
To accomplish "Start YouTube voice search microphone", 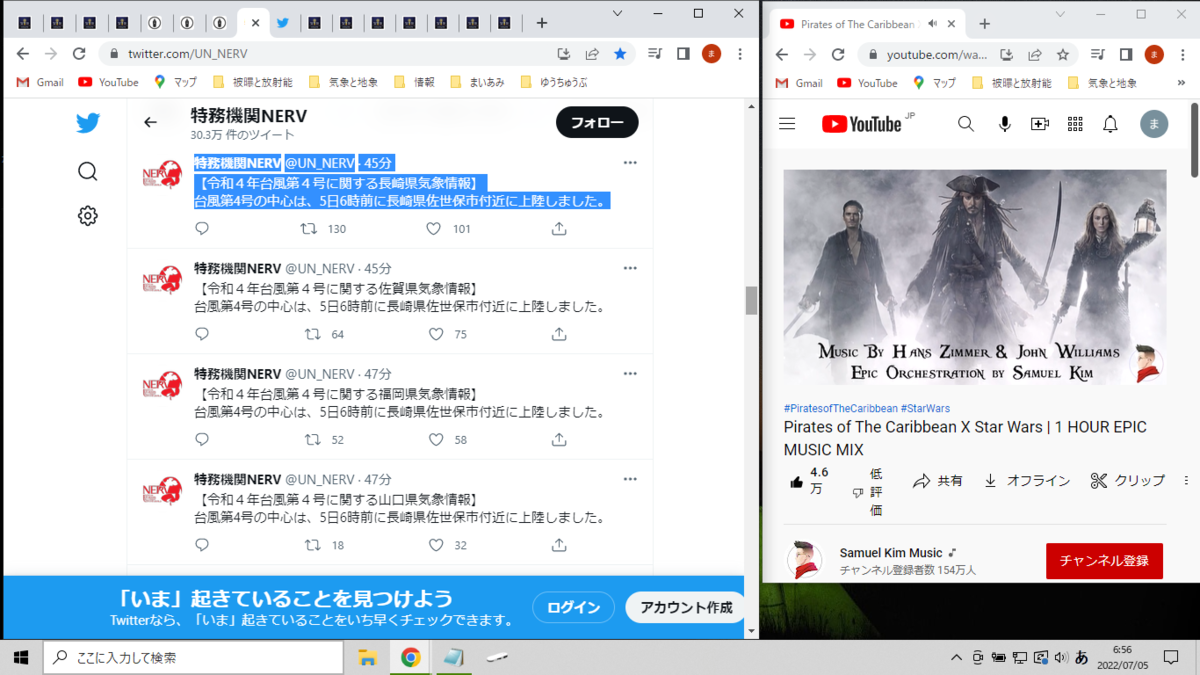I will [x=1005, y=124].
